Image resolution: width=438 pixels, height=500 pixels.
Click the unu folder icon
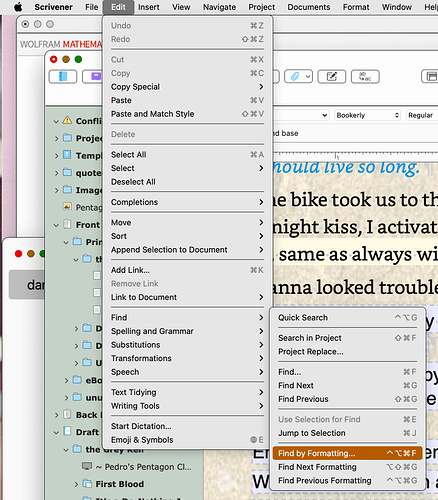pyautogui.click(x=77, y=397)
